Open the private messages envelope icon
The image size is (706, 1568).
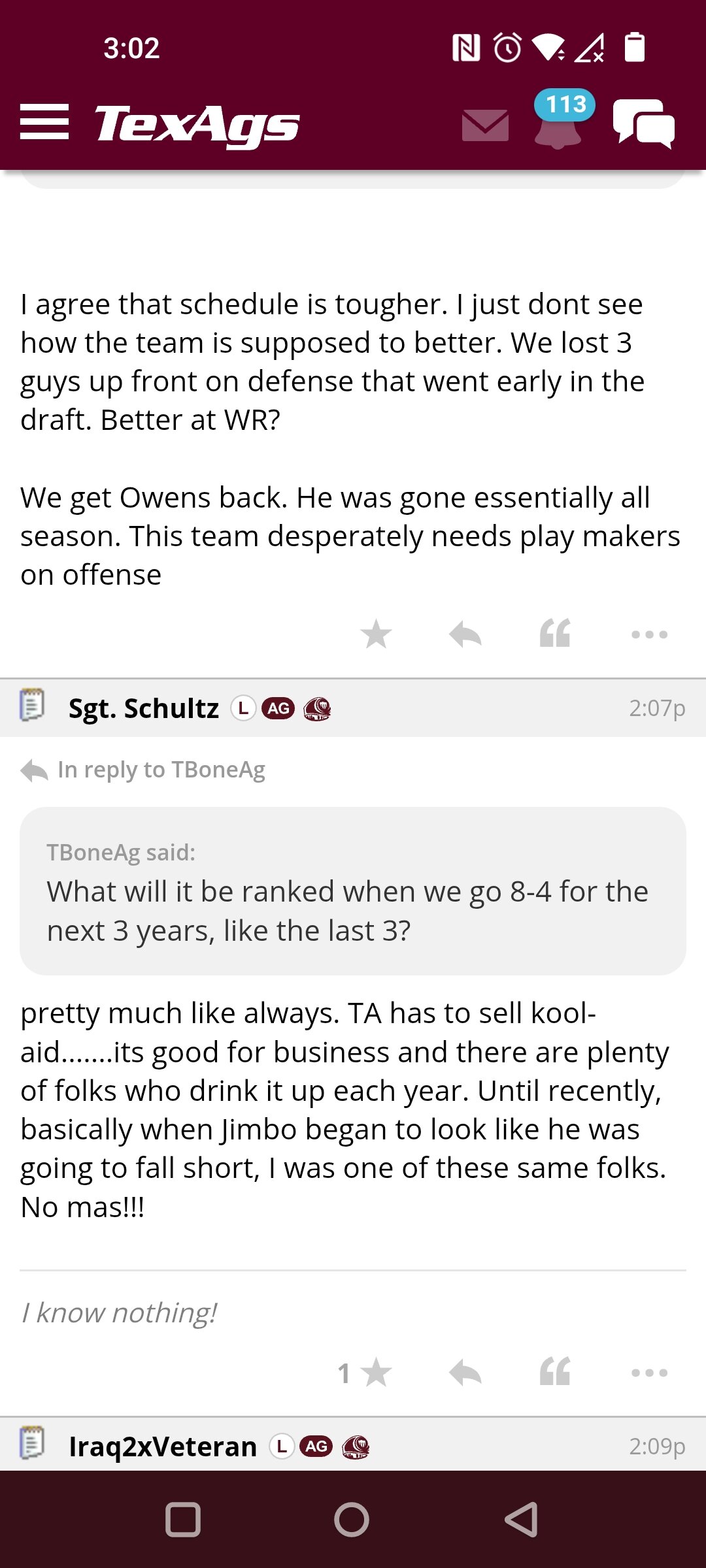pos(485,125)
